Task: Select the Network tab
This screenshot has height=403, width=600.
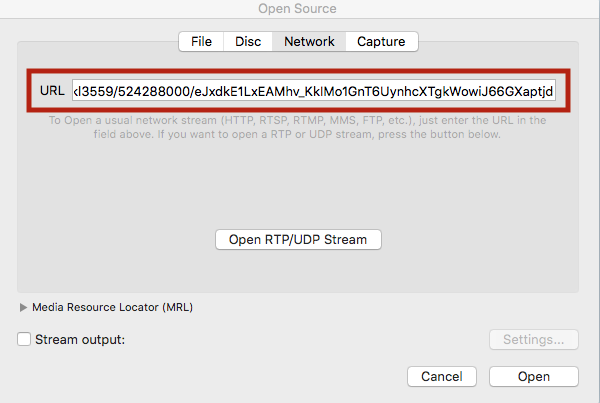Action: (x=309, y=41)
